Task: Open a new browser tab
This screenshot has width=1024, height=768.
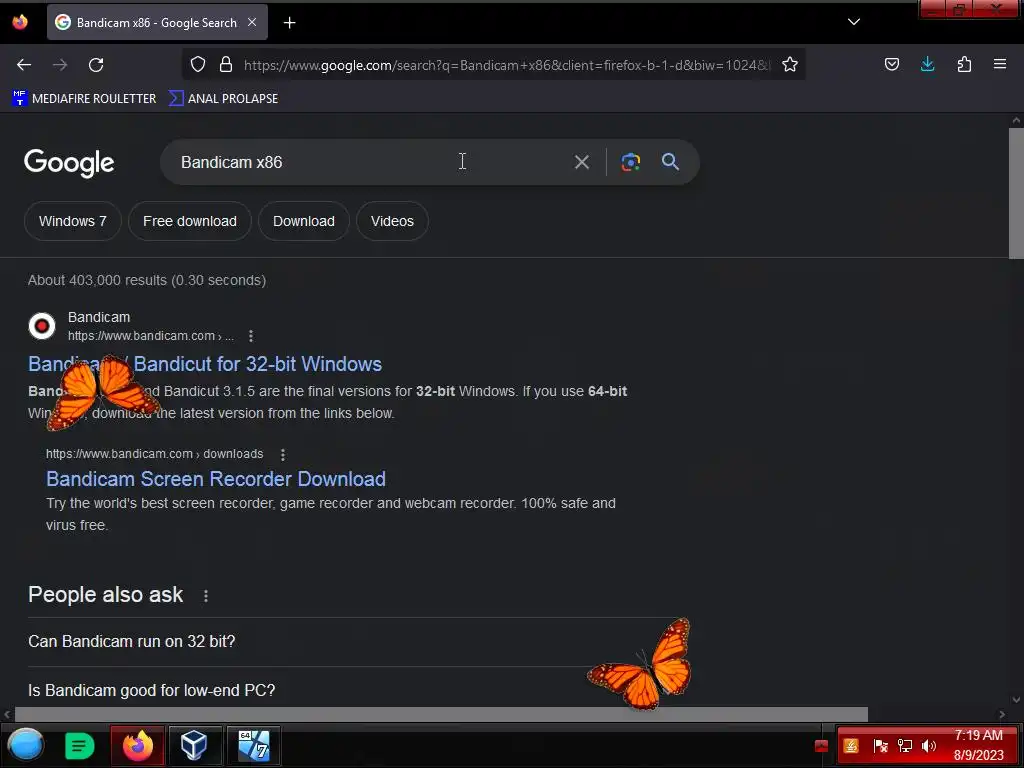Action: pos(289,23)
